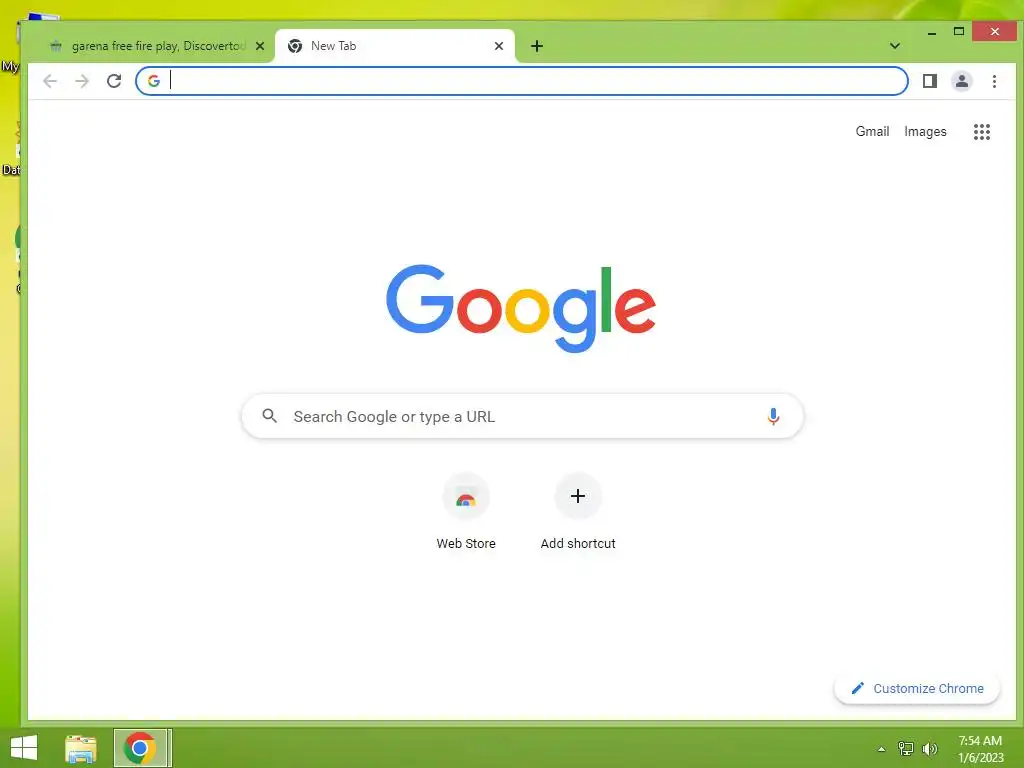Image resolution: width=1024 pixels, height=768 pixels.
Task: Open the Web Store shortcut icon
Action: (466, 496)
